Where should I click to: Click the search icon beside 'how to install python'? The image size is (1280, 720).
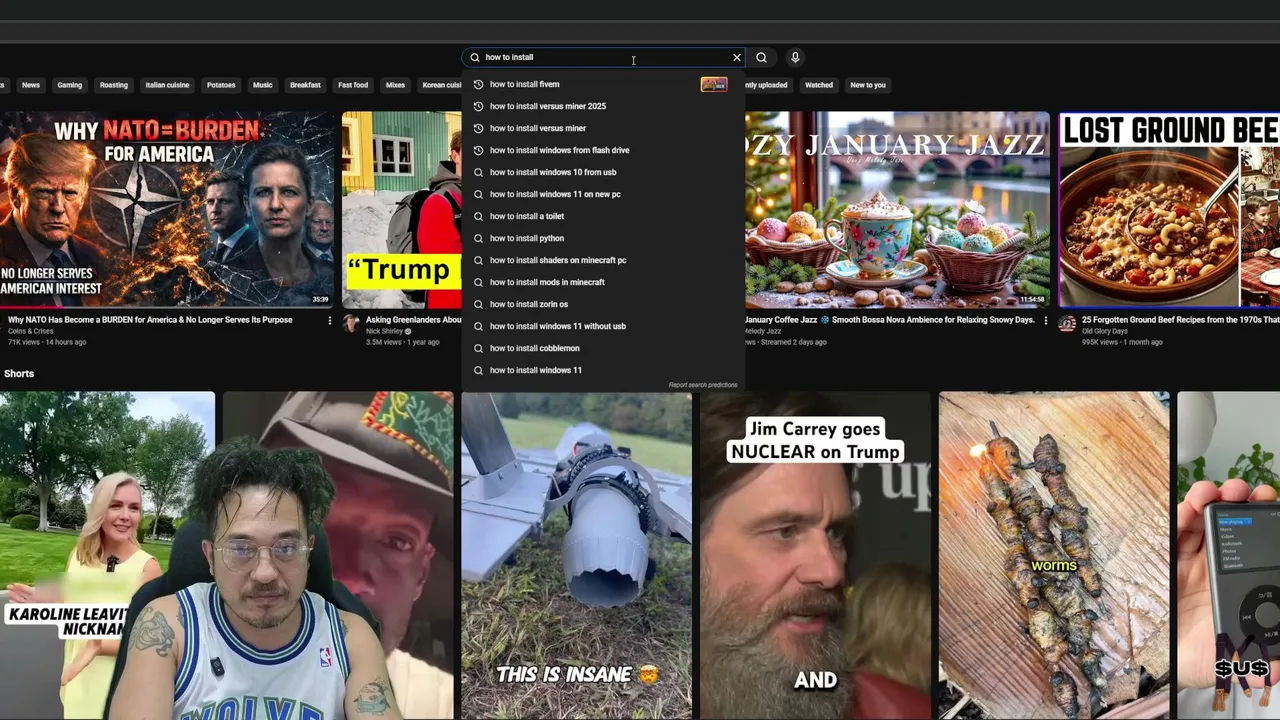point(478,238)
